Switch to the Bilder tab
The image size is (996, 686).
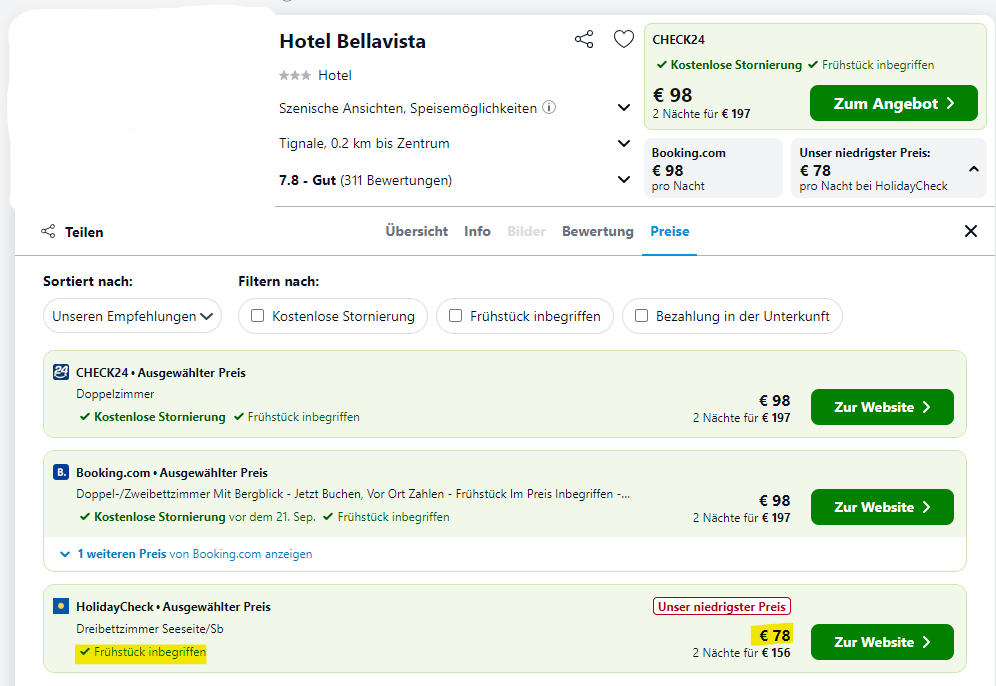click(526, 231)
